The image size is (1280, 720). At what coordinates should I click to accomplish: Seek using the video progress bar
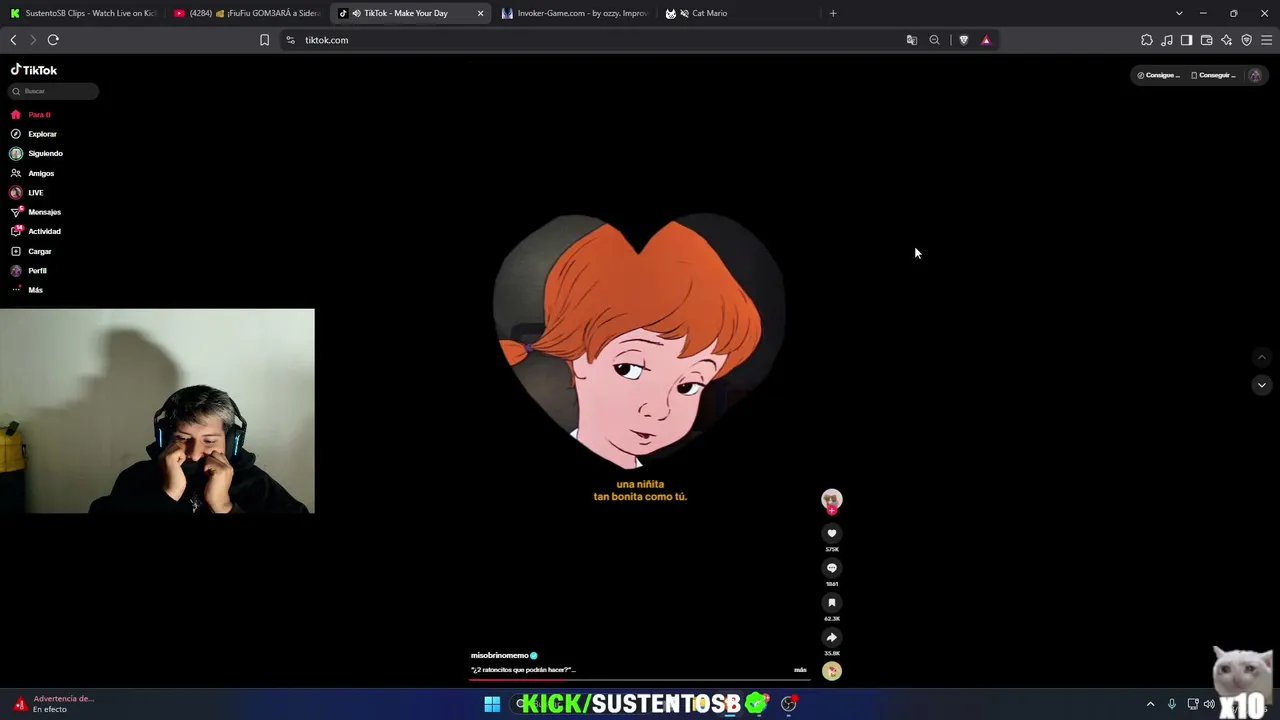coord(639,680)
